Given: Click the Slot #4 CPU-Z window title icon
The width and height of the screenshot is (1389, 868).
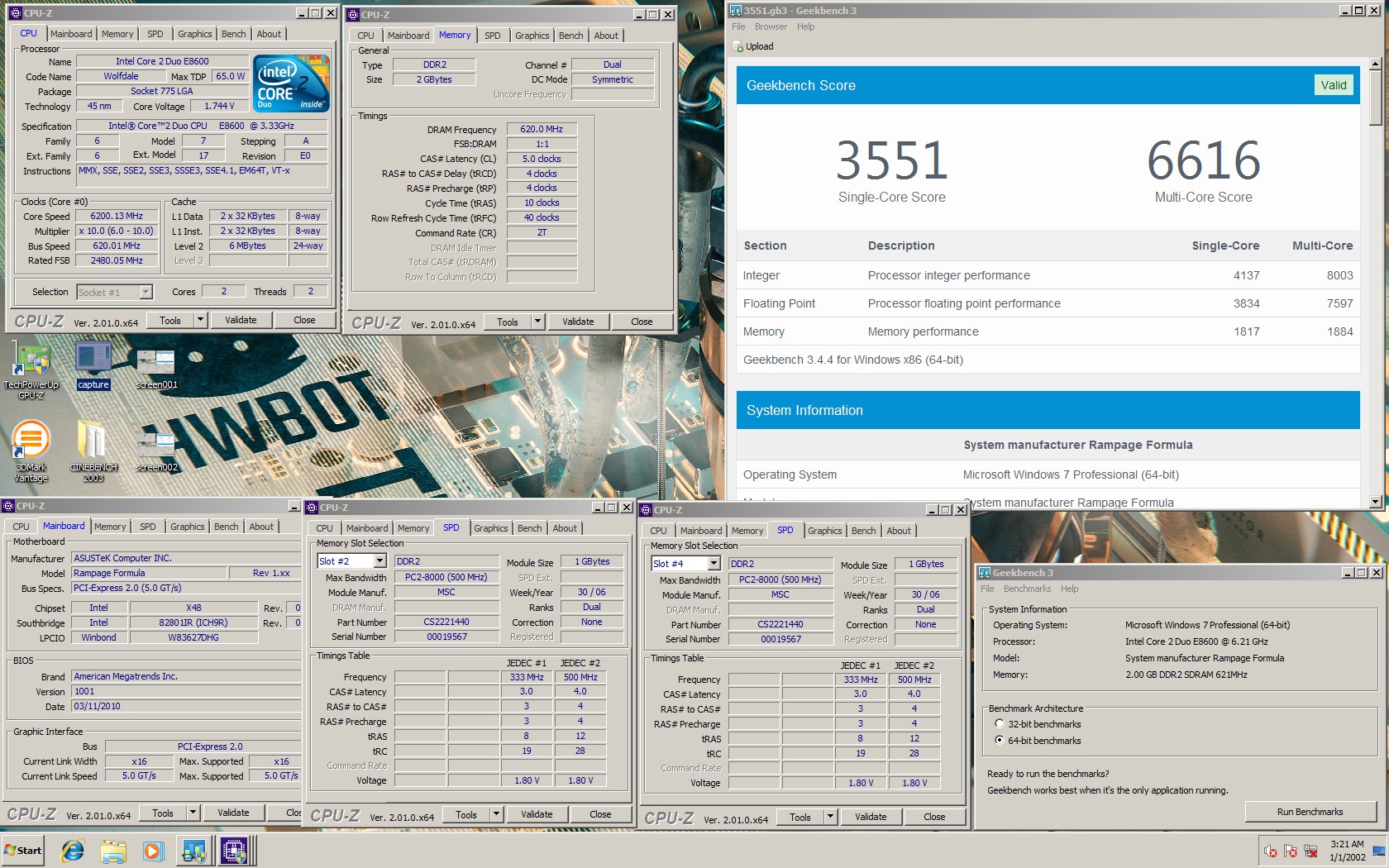Looking at the screenshot, I should tap(647, 510).
